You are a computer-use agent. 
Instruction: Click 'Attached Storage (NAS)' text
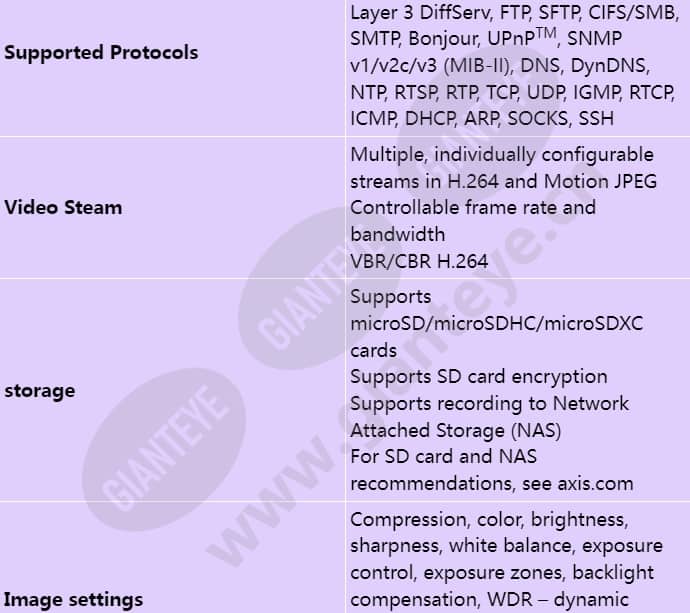tap(455, 430)
